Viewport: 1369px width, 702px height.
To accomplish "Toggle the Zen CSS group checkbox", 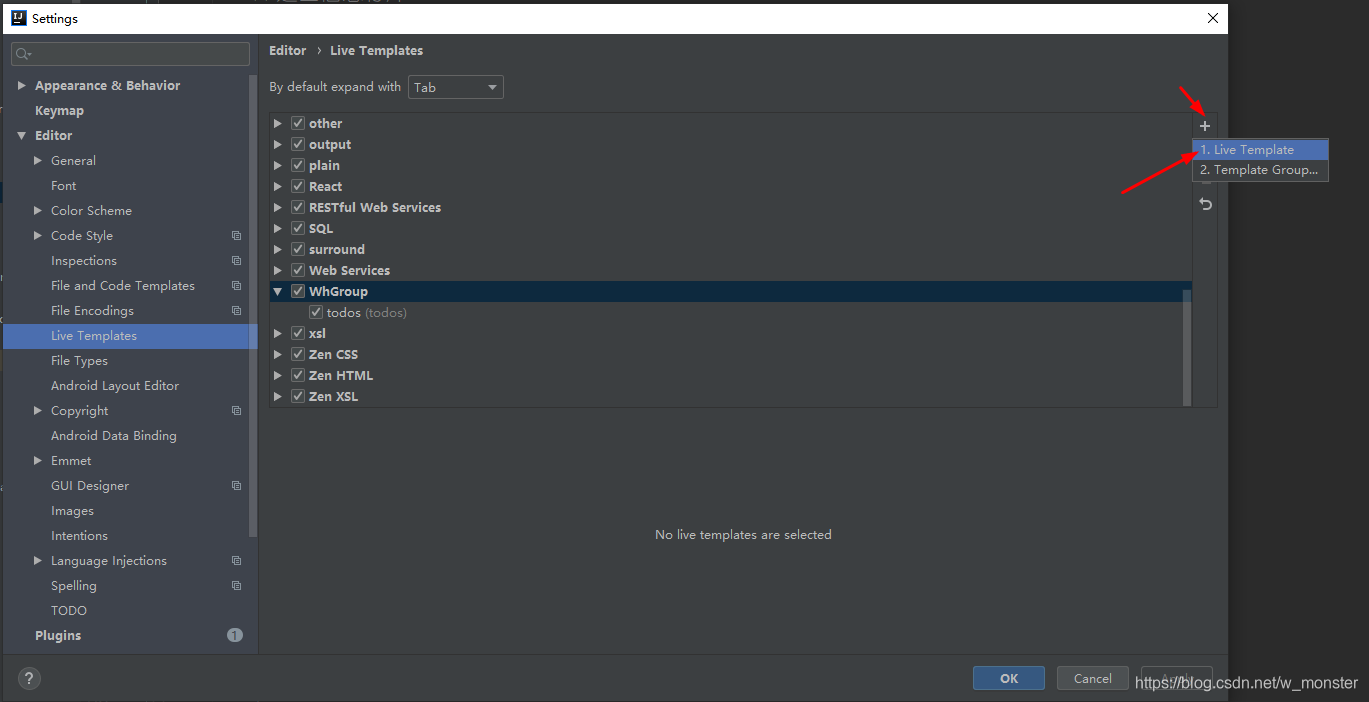I will 298,354.
